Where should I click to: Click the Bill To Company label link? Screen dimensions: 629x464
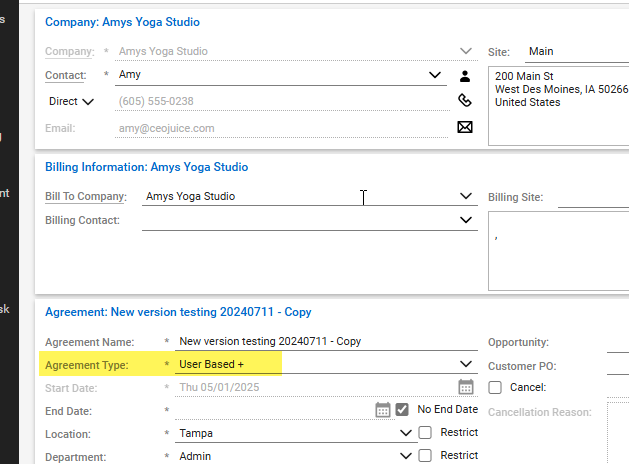[x=86, y=196]
